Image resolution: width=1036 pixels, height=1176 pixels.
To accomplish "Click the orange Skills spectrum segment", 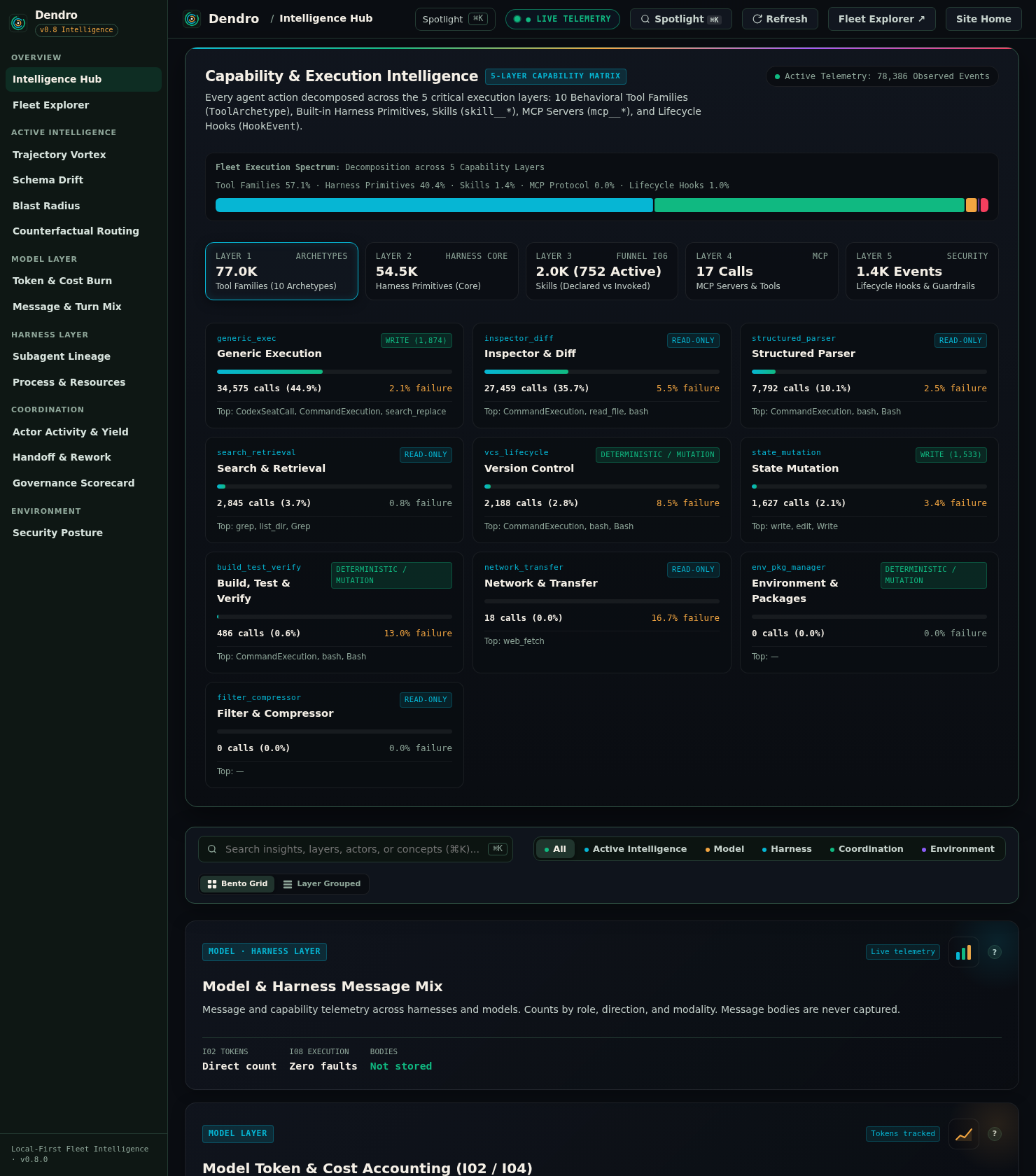I will [971, 205].
